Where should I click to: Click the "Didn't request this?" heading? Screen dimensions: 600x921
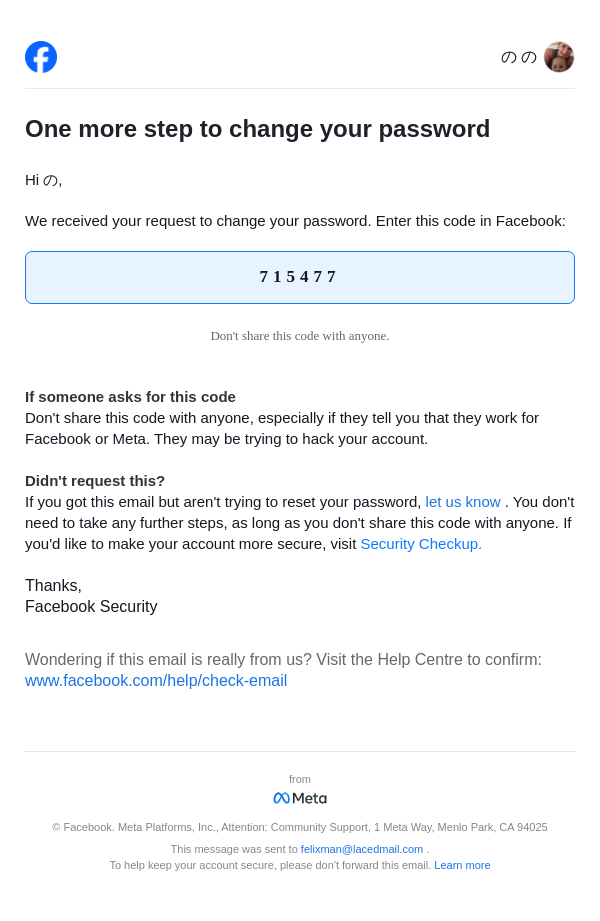(95, 481)
